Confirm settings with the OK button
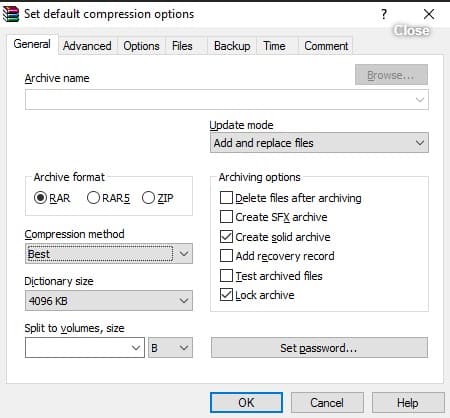450x418 pixels. click(x=246, y=403)
